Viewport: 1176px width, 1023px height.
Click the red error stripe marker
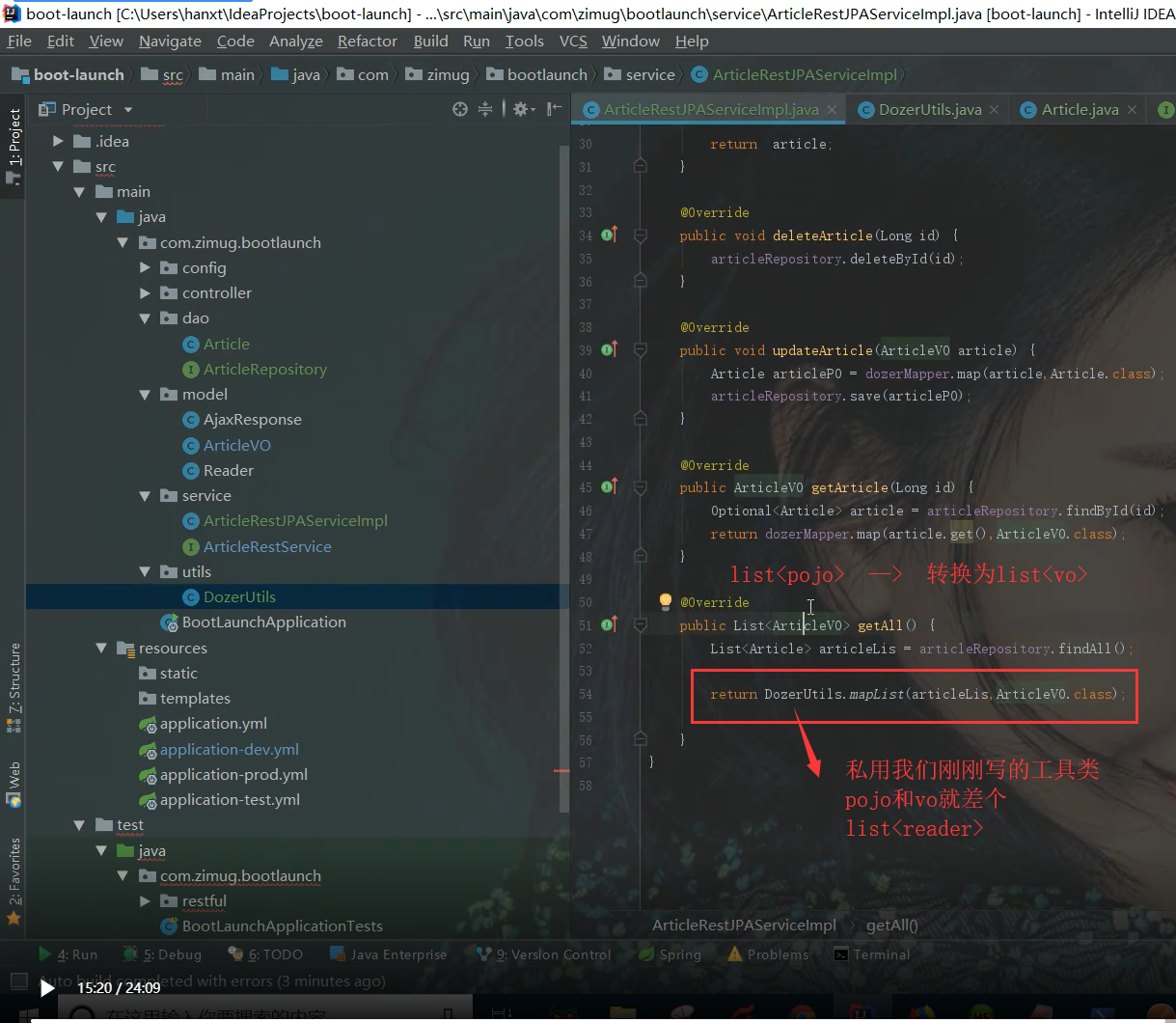[x=561, y=771]
